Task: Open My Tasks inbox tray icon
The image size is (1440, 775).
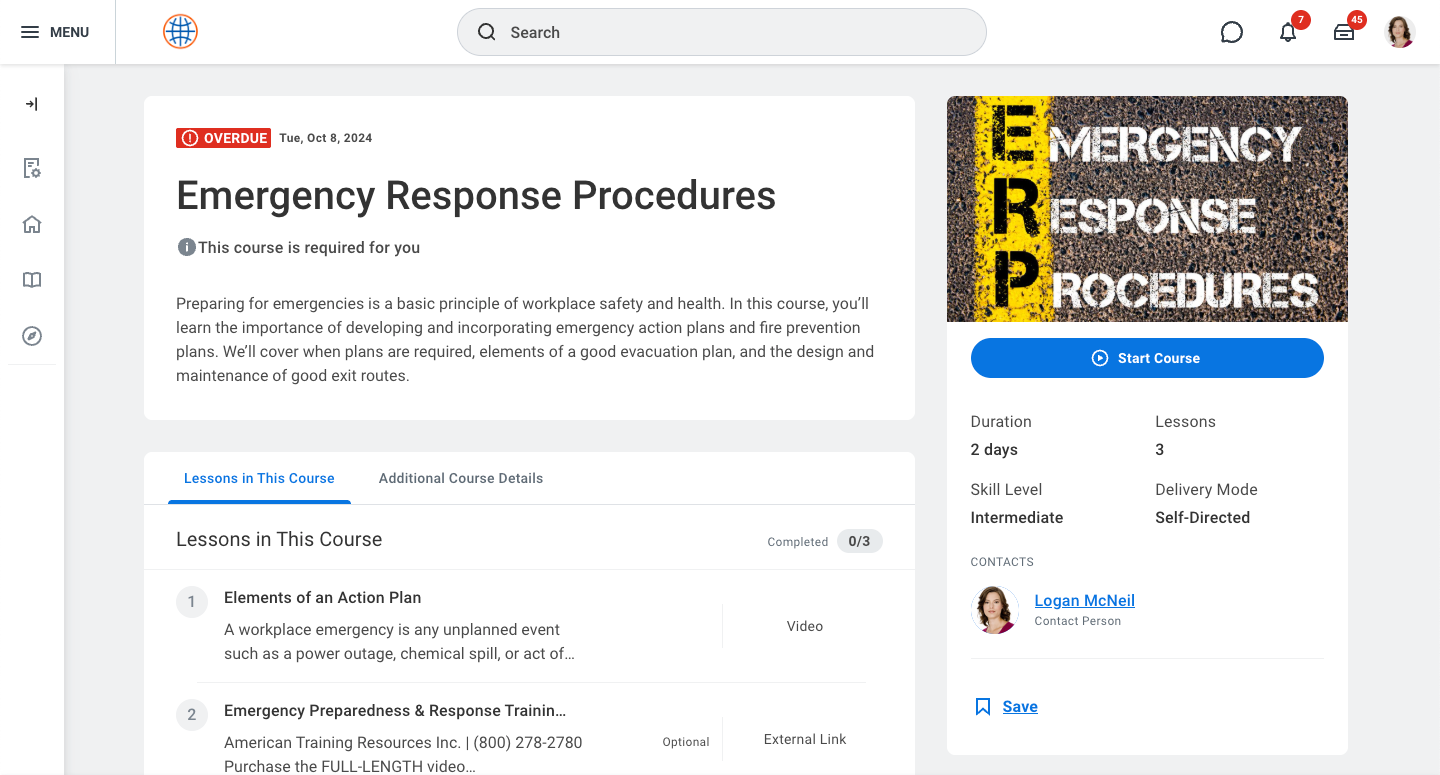Action: click(1344, 32)
